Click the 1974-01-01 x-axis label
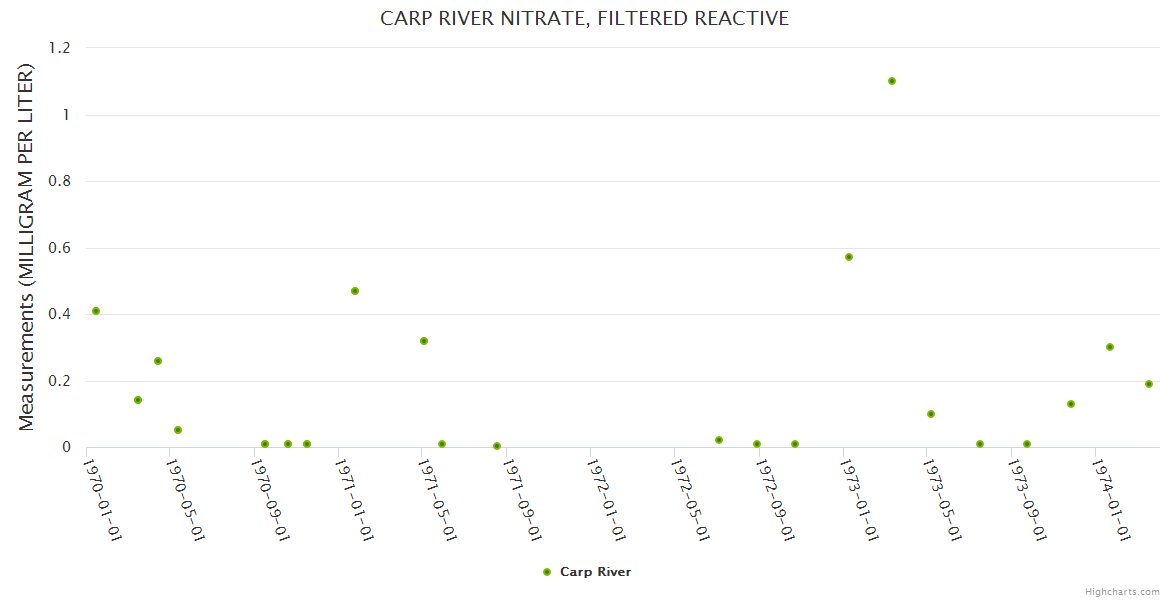 point(1110,500)
